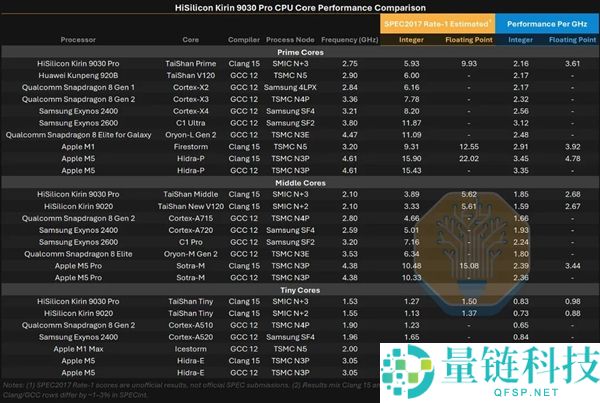Click the 'C1 Ultra' core cell
This screenshot has height=403, width=600.
[x=191, y=123]
